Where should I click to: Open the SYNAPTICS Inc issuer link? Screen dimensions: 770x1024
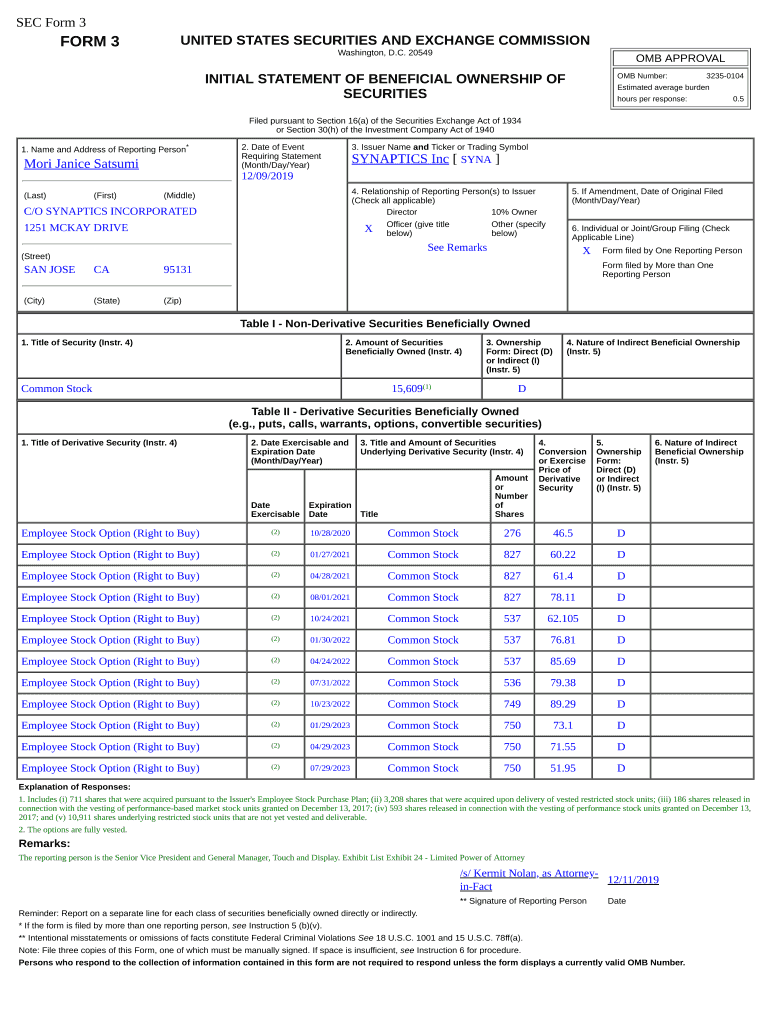400,159
